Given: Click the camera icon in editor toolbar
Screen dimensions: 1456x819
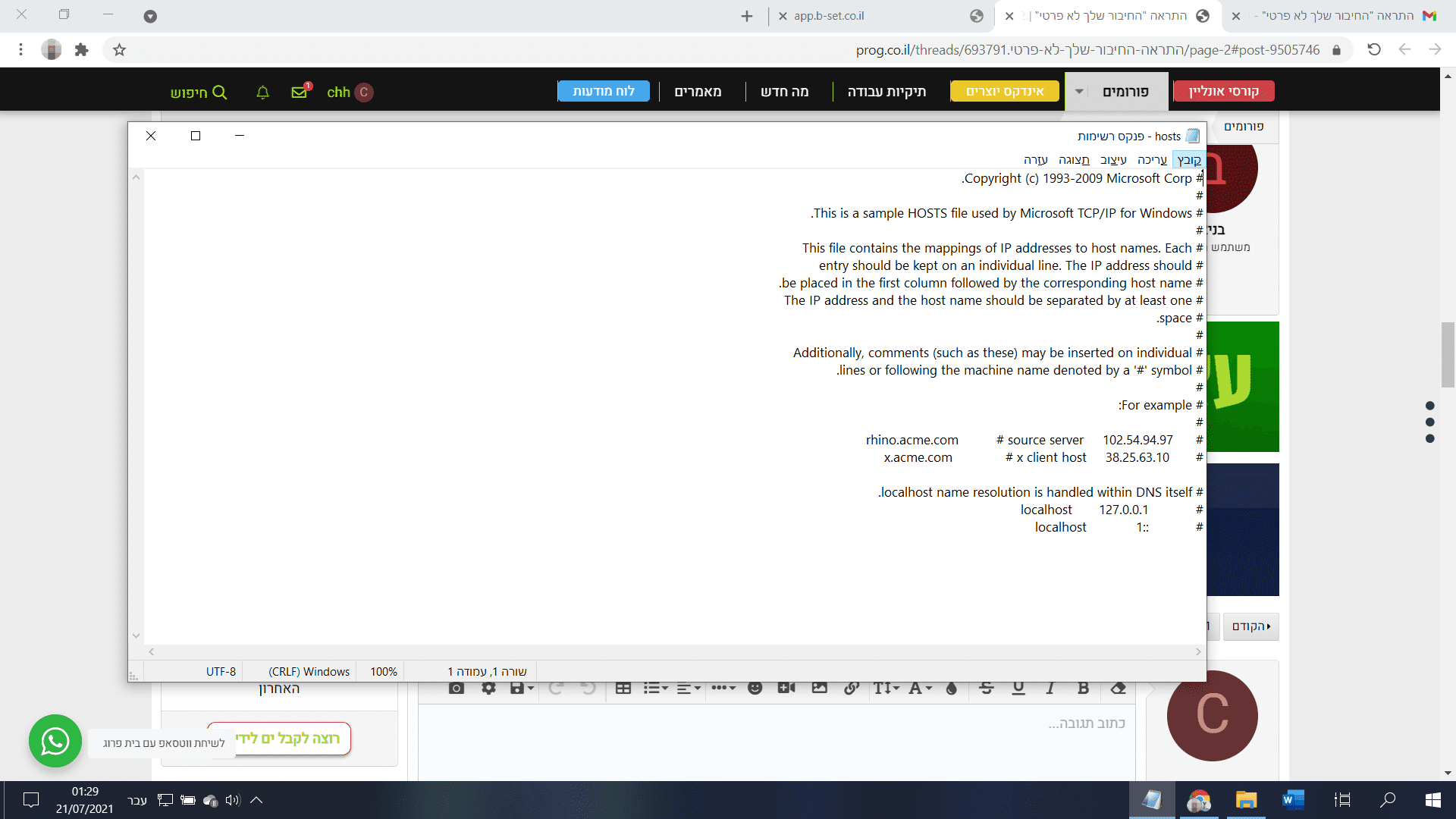Looking at the screenshot, I should coord(456,688).
